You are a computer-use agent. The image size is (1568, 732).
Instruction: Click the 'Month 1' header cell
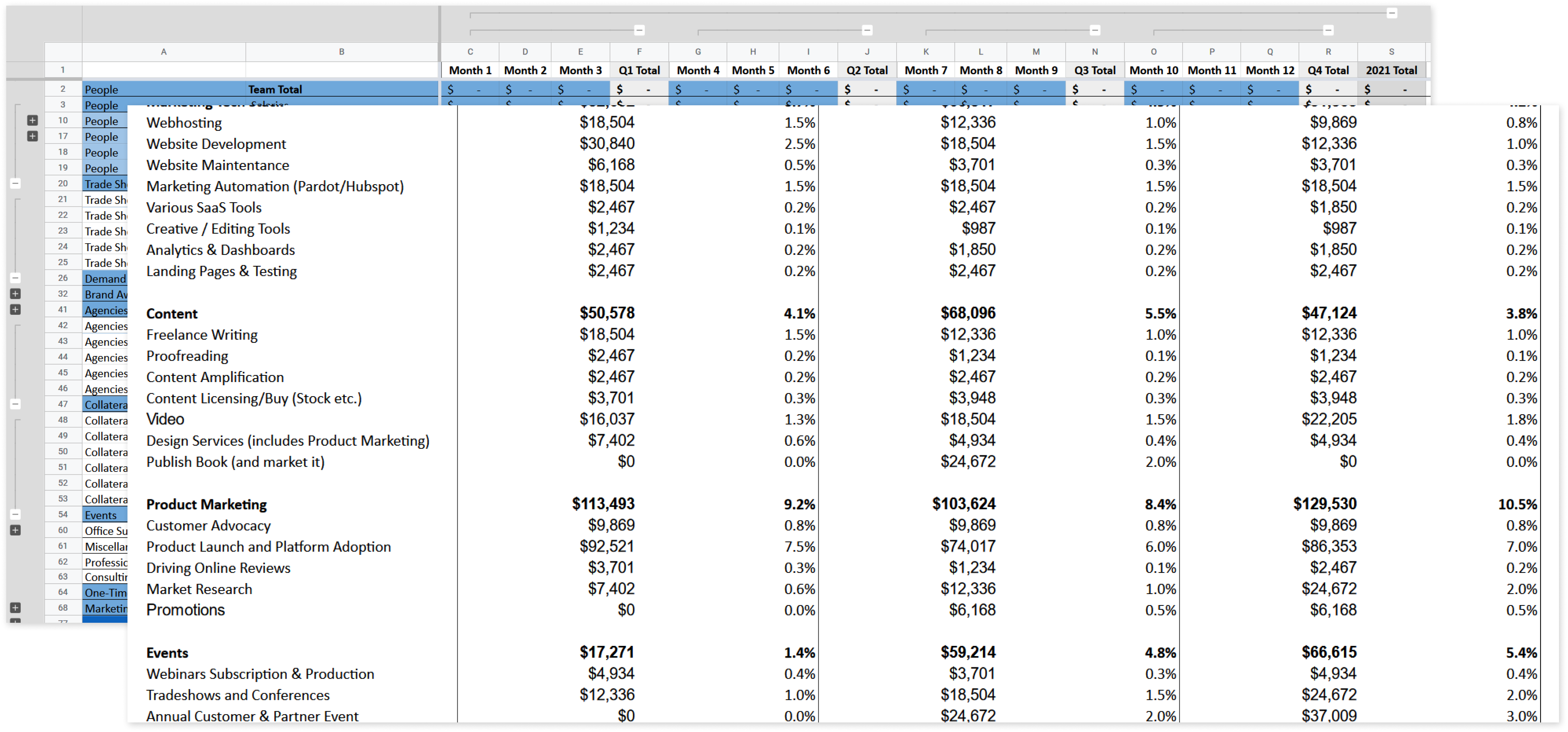[470, 70]
